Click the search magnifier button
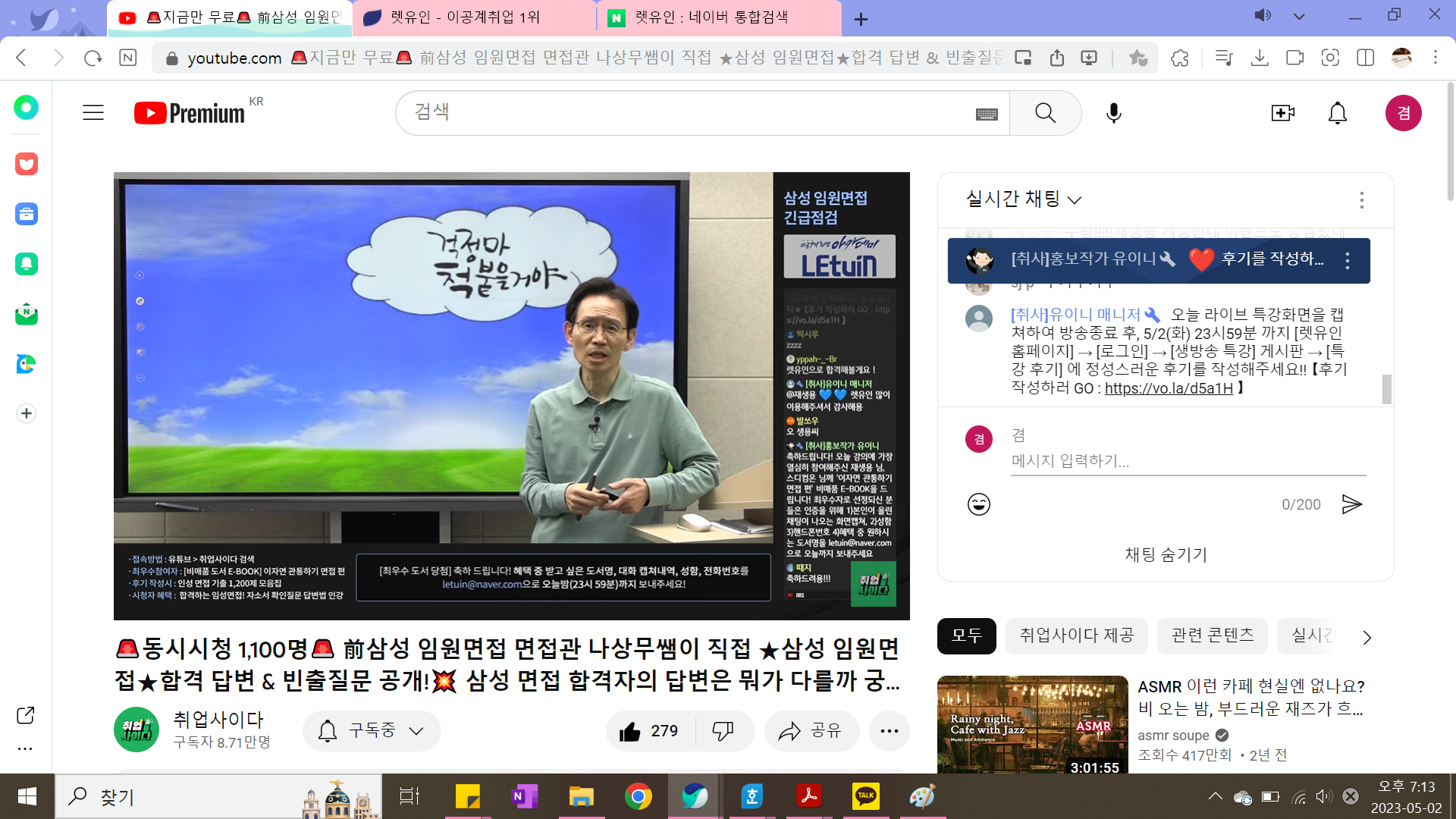Viewport: 1456px width, 819px height. coord(1045,113)
